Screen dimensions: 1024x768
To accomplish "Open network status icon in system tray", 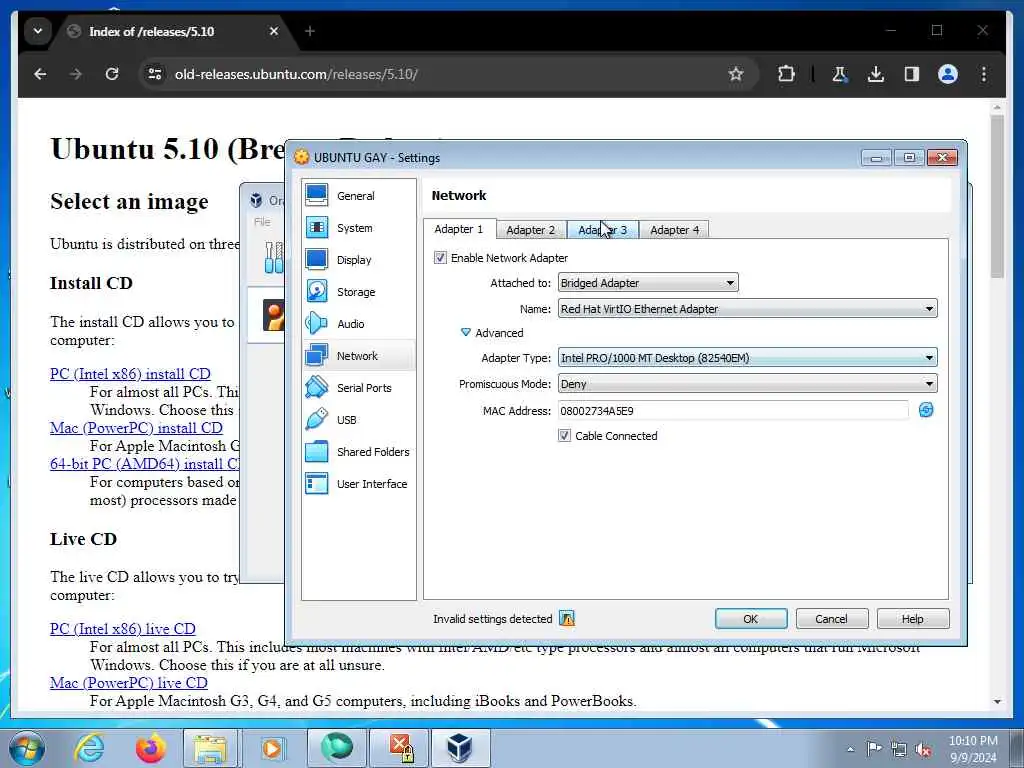I will pos(899,749).
